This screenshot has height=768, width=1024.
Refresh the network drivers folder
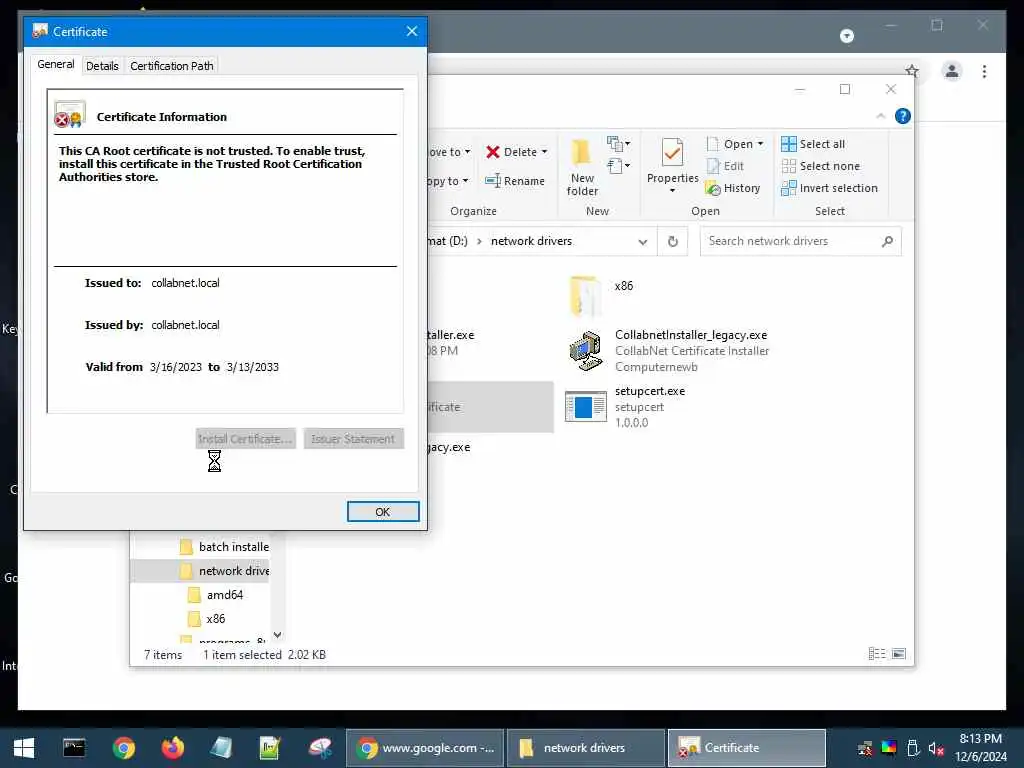[x=673, y=242]
